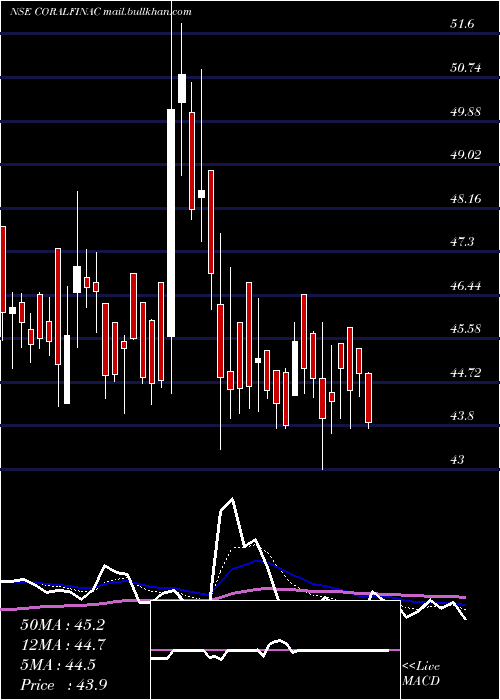500x700 pixels.
Task: Click the 49.02 price axis label
Action: 466,154
